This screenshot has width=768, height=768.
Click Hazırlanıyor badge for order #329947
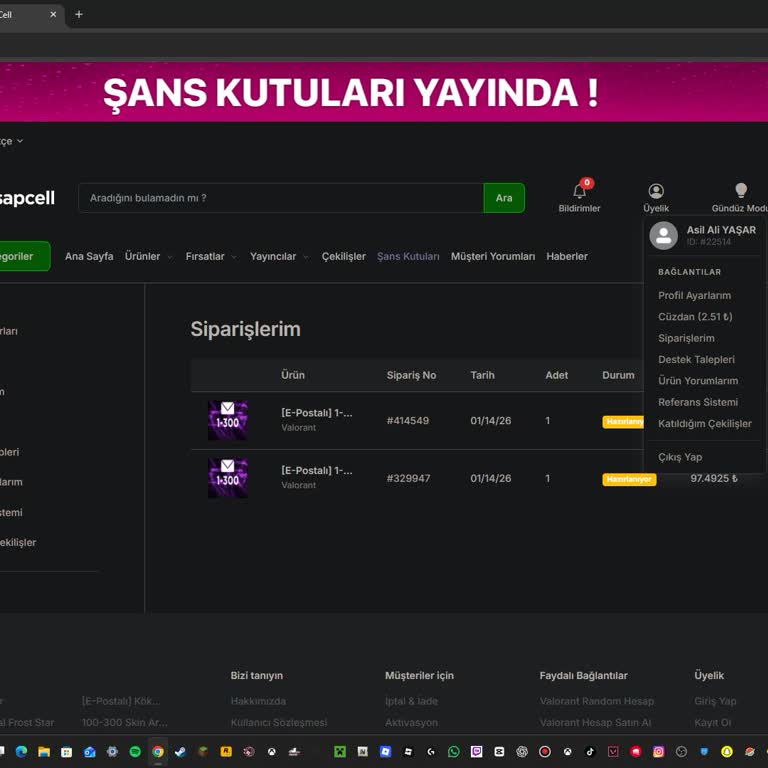coord(629,479)
